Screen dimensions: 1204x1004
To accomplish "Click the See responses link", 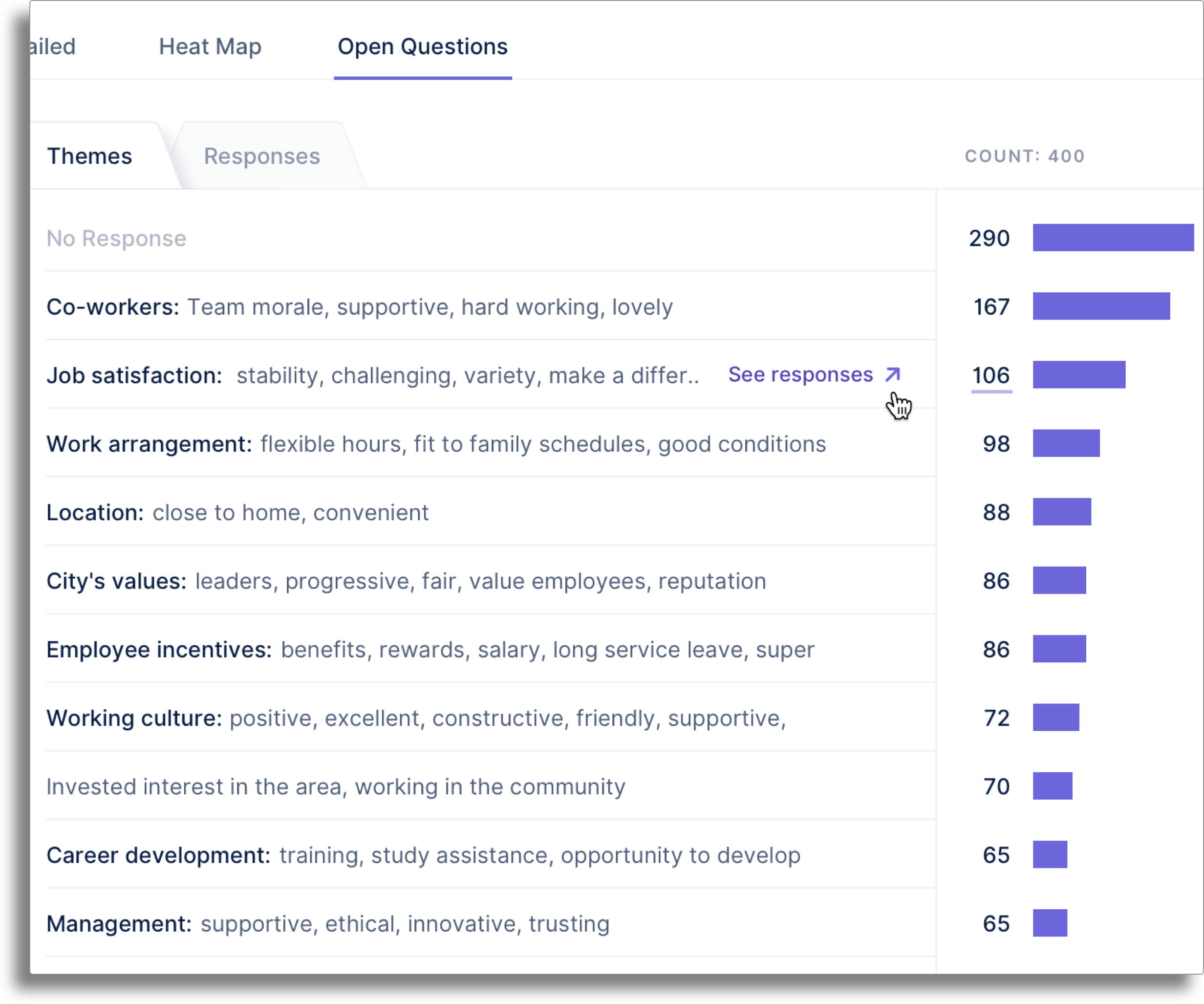I will 800,374.
